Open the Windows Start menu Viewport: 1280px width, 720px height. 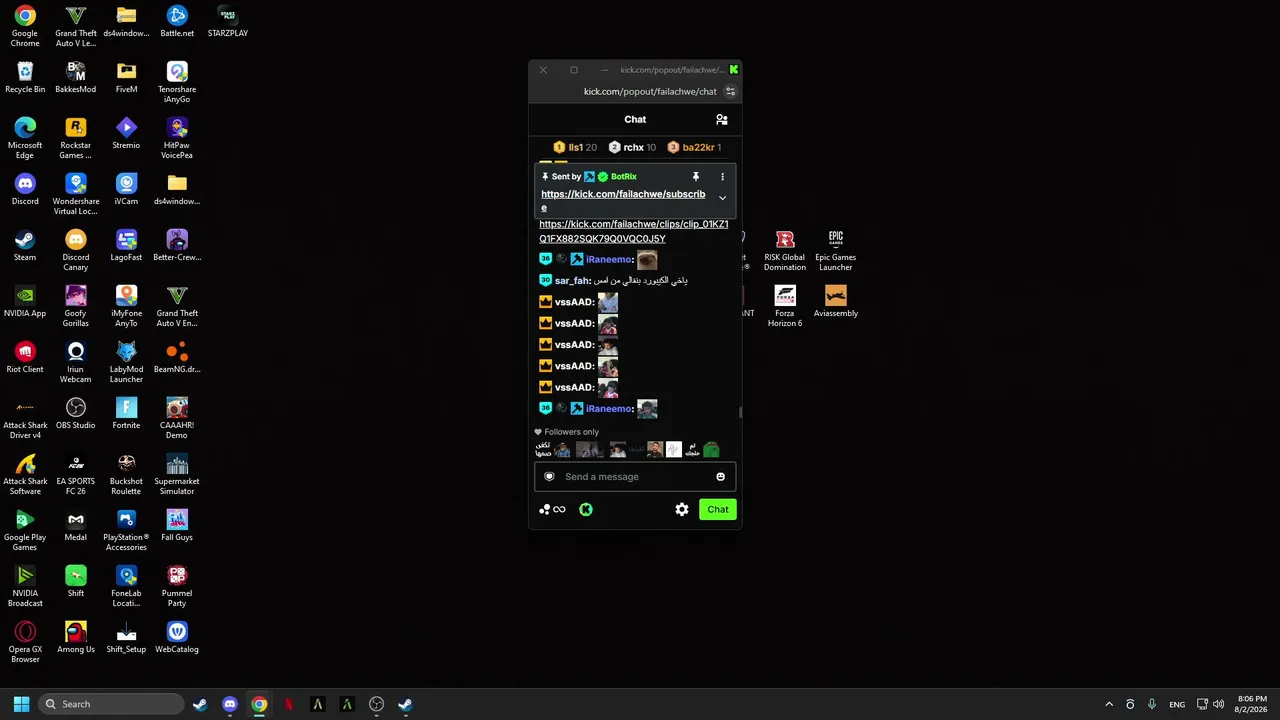pyautogui.click(x=21, y=704)
